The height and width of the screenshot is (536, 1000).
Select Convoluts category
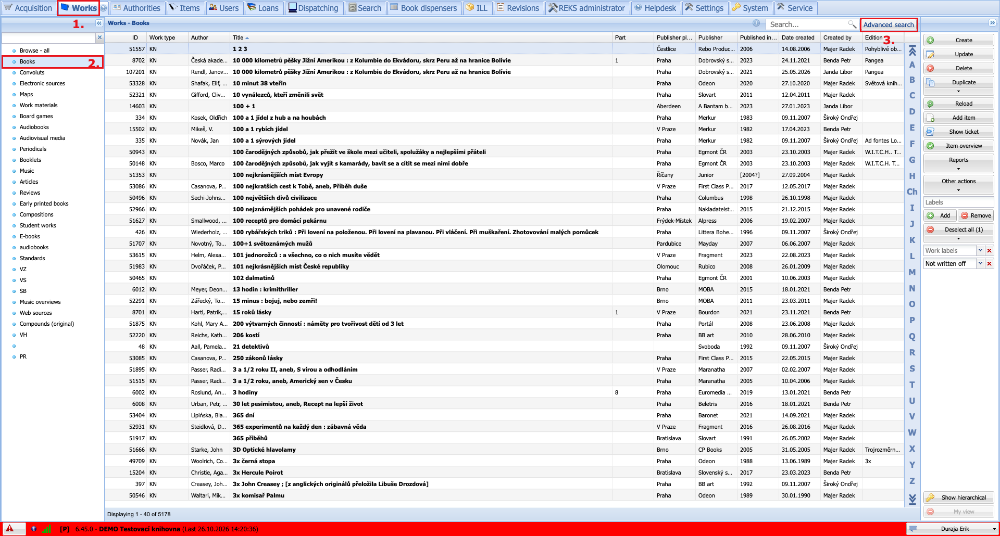31,72
